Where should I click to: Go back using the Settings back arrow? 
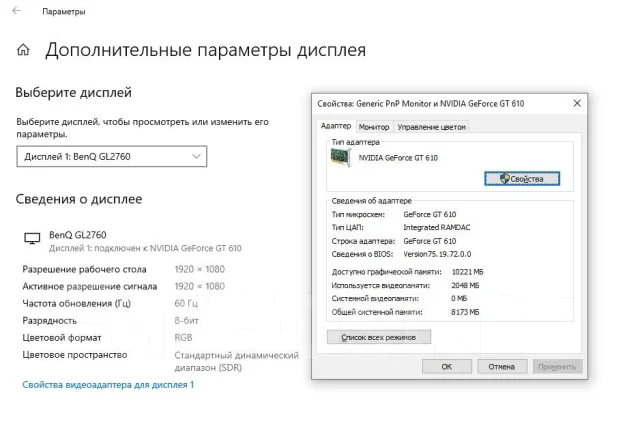16,11
